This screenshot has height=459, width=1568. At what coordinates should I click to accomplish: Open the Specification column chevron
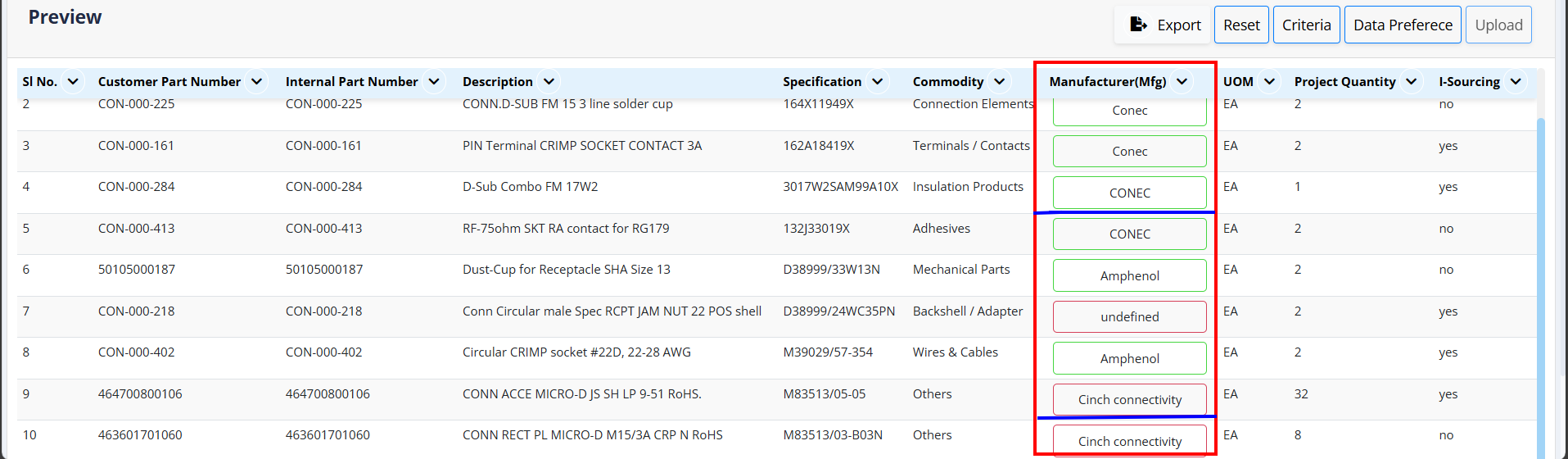click(x=877, y=82)
